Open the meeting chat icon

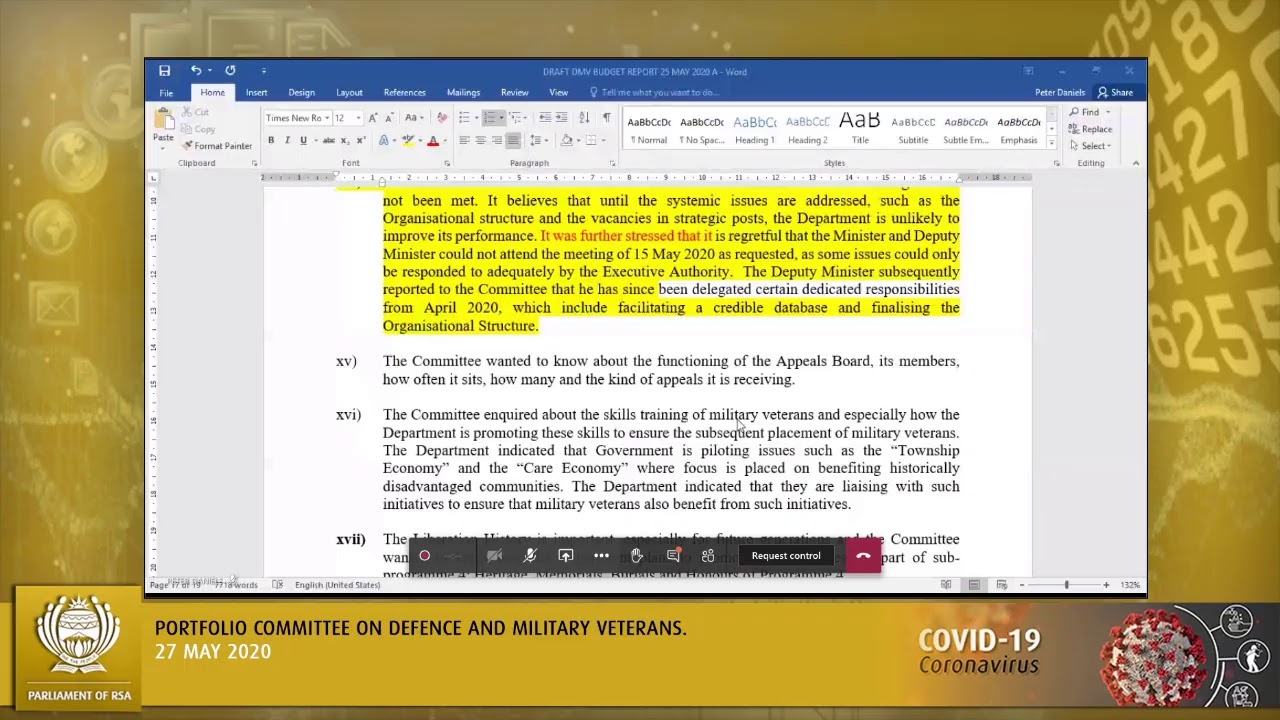click(x=673, y=556)
